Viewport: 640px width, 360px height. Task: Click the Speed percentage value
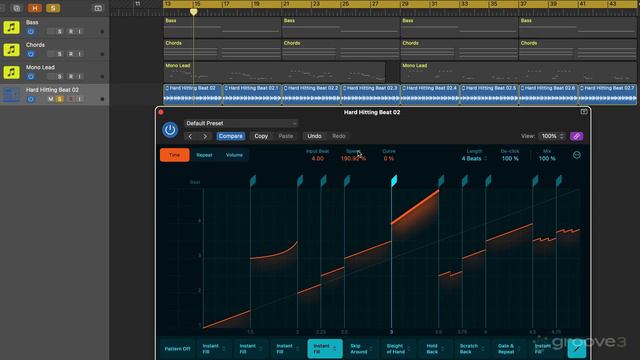(x=353, y=158)
